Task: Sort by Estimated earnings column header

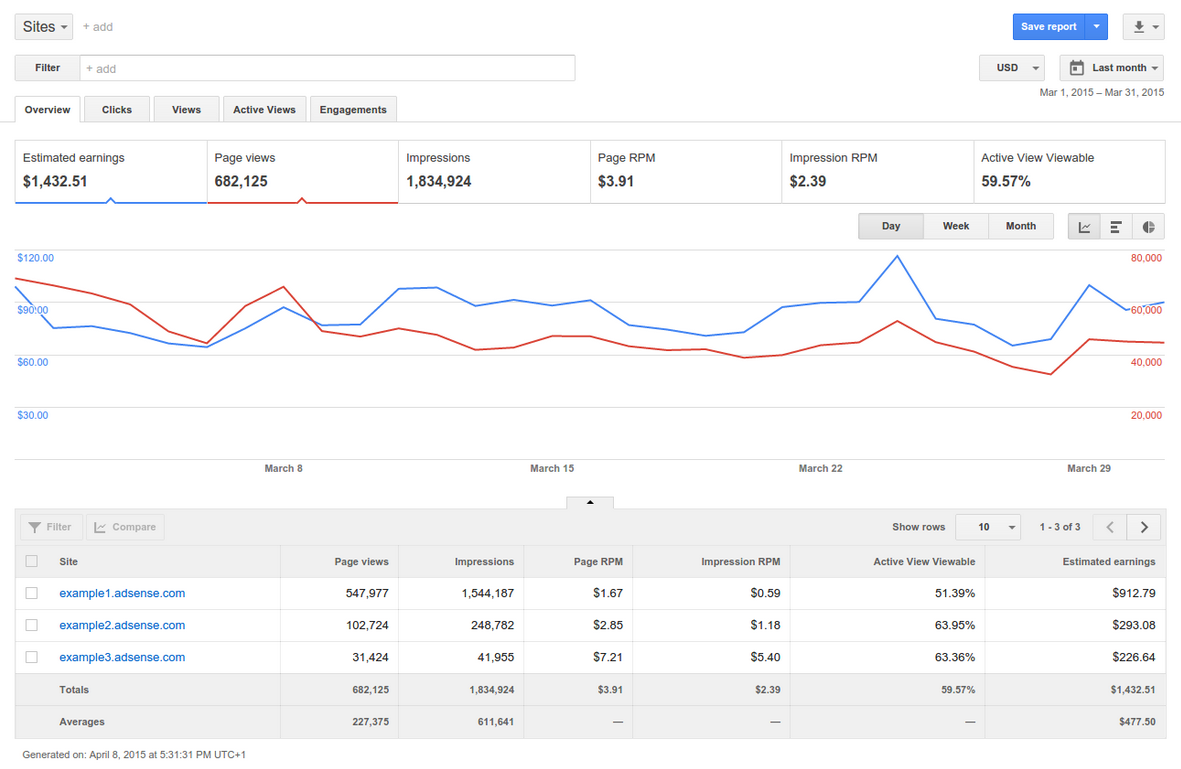Action: click(x=1109, y=562)
